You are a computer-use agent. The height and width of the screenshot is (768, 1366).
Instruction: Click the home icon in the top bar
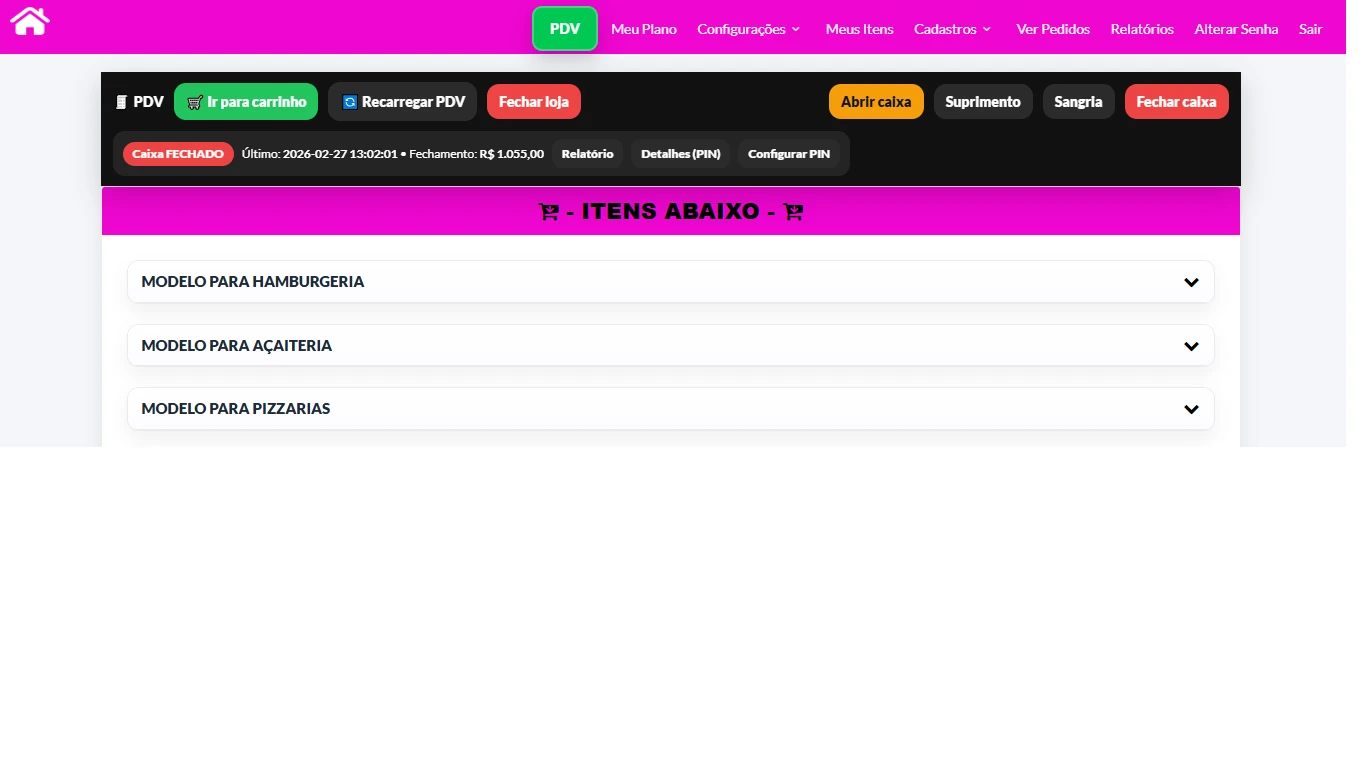tap(30, 21)
